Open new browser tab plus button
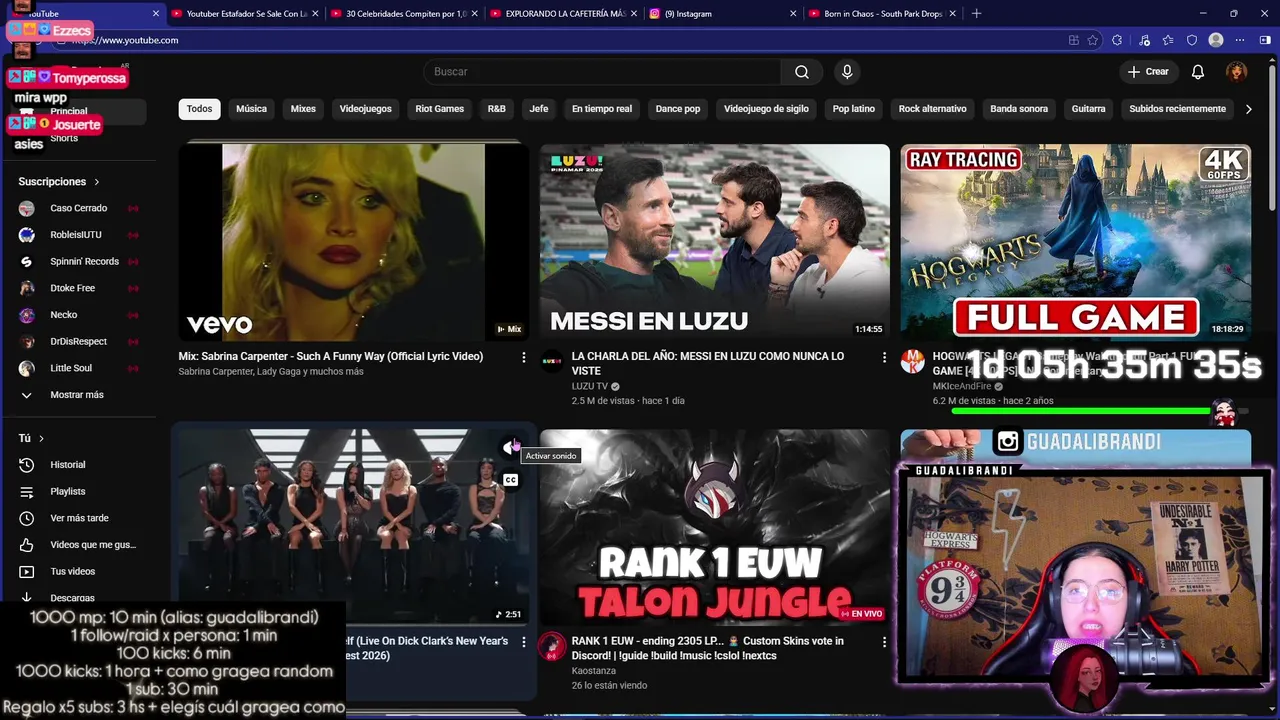The image size is (1280, 720). click(976, 13)
